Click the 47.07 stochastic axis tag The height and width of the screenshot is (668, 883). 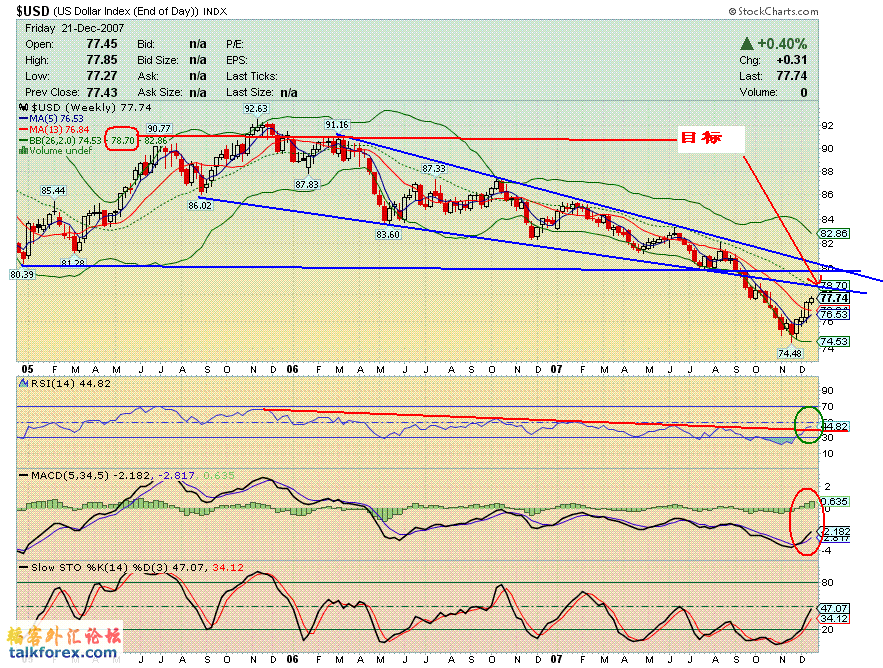[835, 608]
